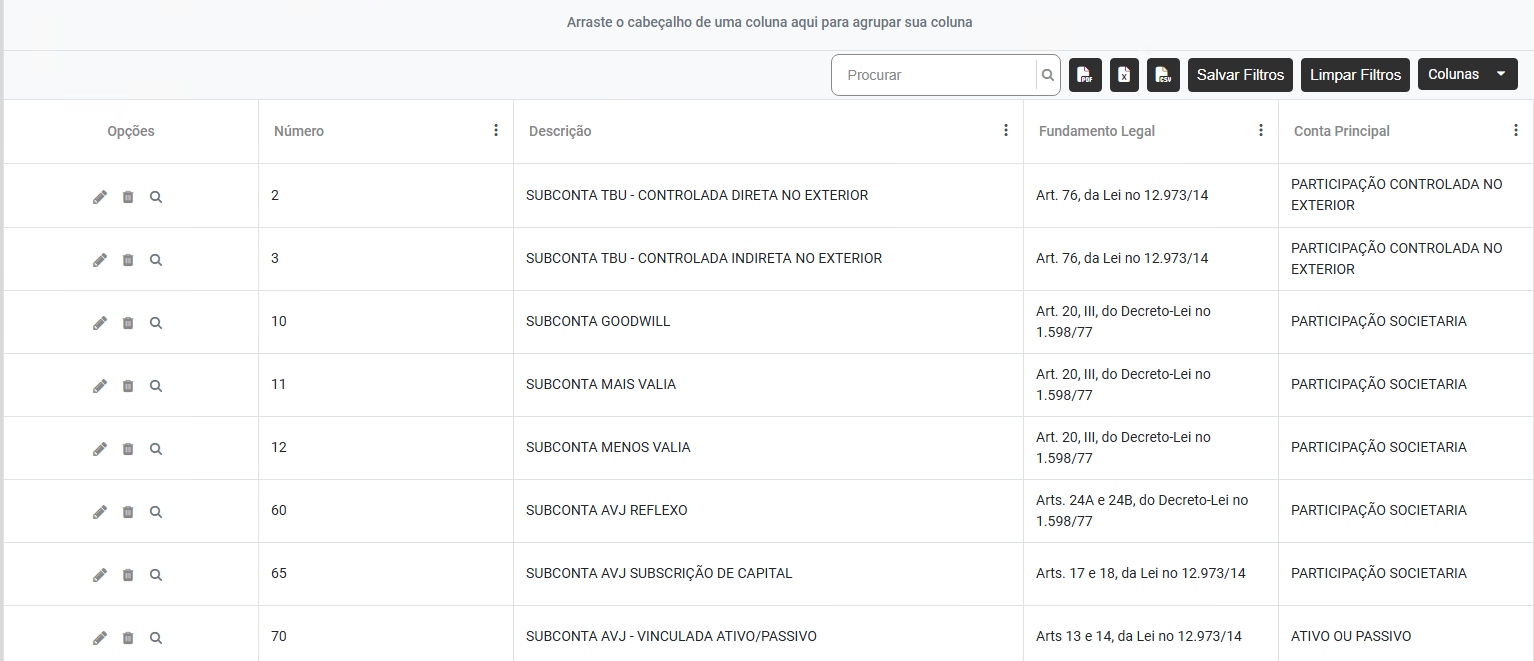View details of row number 2
Screen dimensions: 1534x661
(x=156, y=197)
